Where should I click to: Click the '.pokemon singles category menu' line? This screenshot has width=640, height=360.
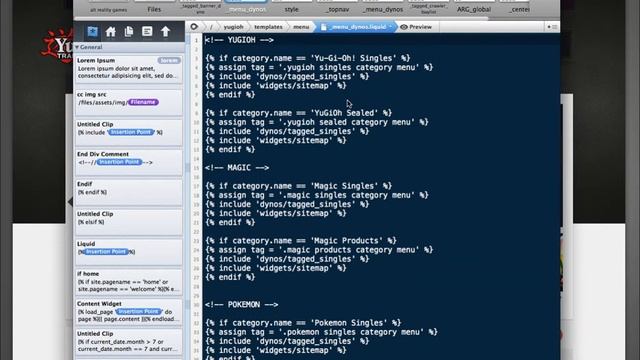point(321,332)
